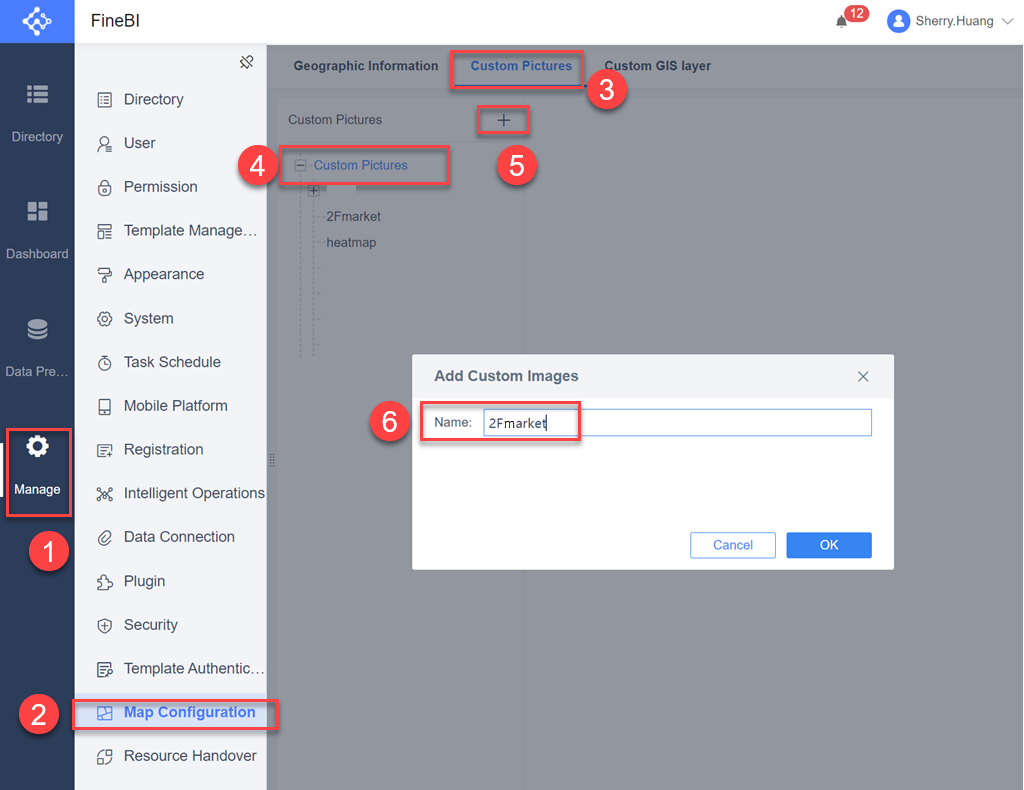Click the Registration icon
The image size is (1024, 790).
click(x=104, y=450)
